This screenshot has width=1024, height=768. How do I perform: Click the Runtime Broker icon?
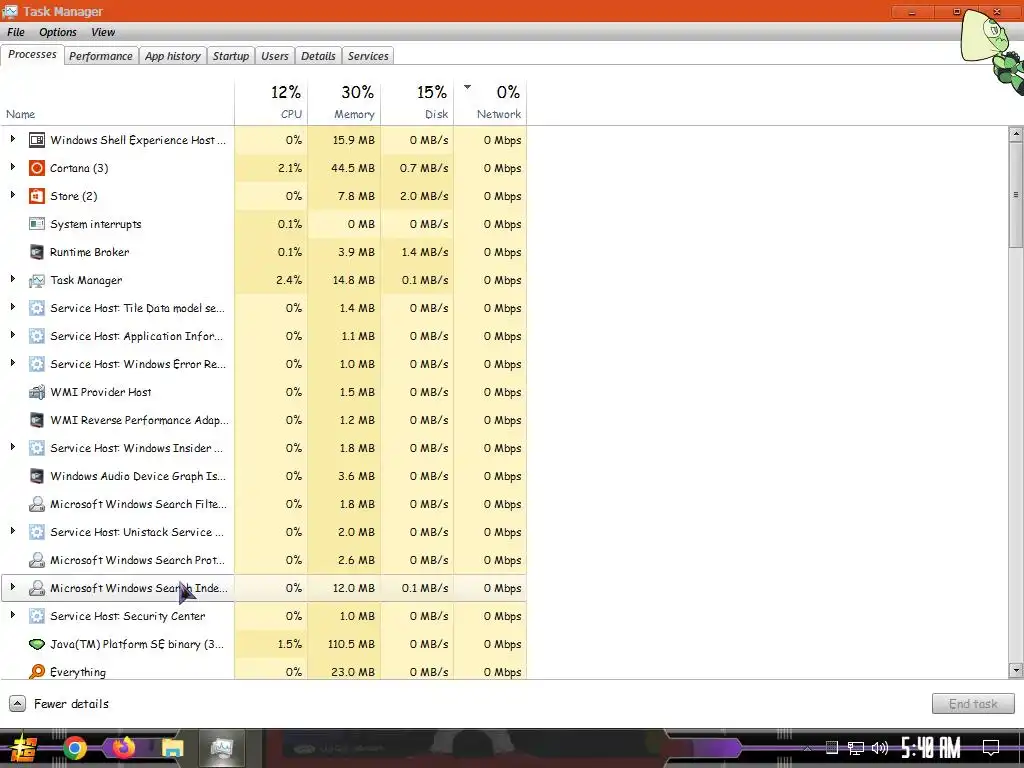coord(37,252)
